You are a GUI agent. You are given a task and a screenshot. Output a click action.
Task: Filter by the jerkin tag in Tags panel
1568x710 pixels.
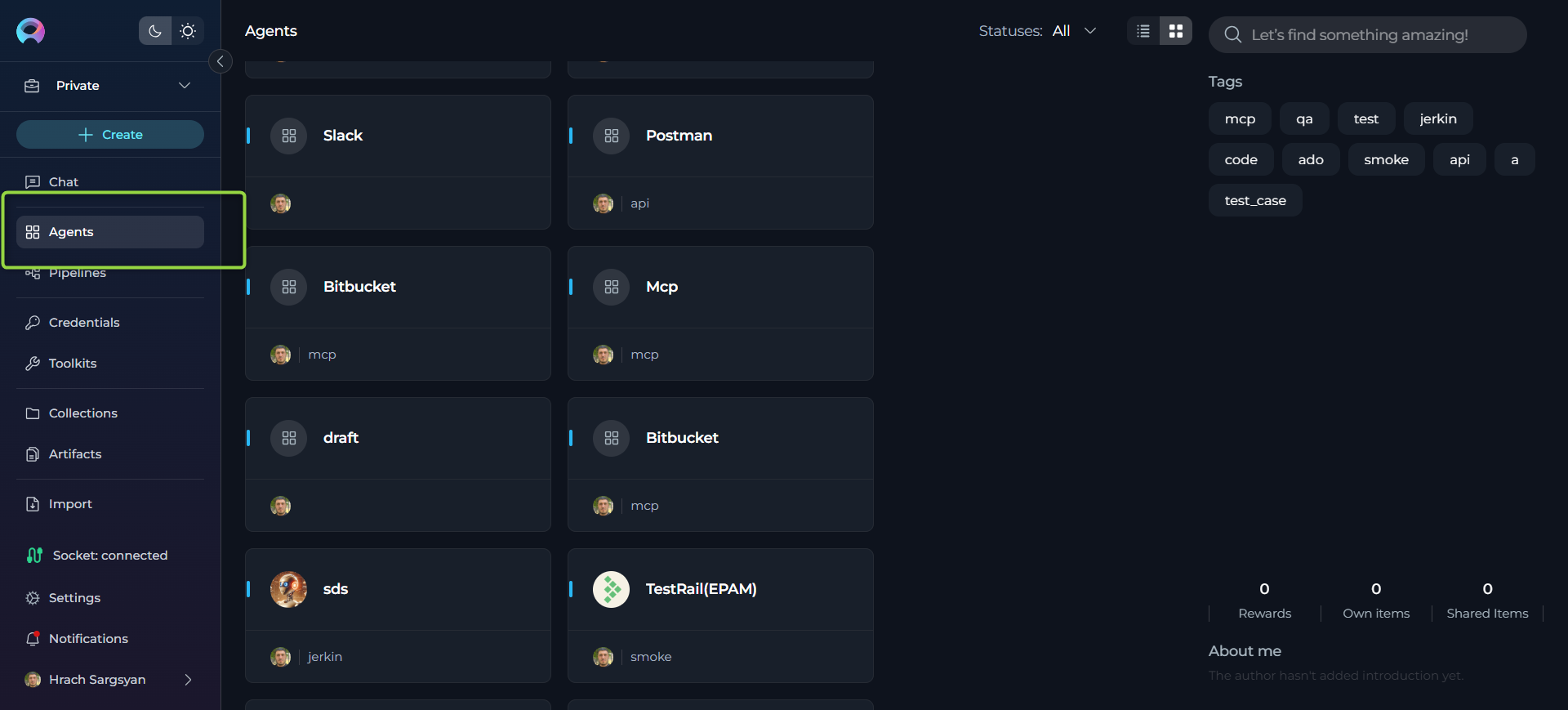1438,119
